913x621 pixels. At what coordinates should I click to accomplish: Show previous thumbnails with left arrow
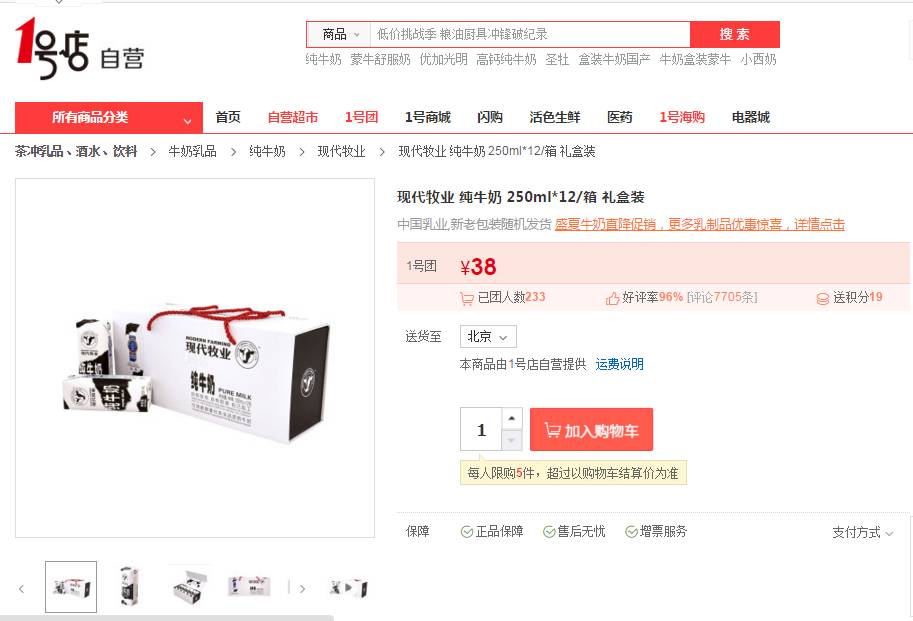22,588
